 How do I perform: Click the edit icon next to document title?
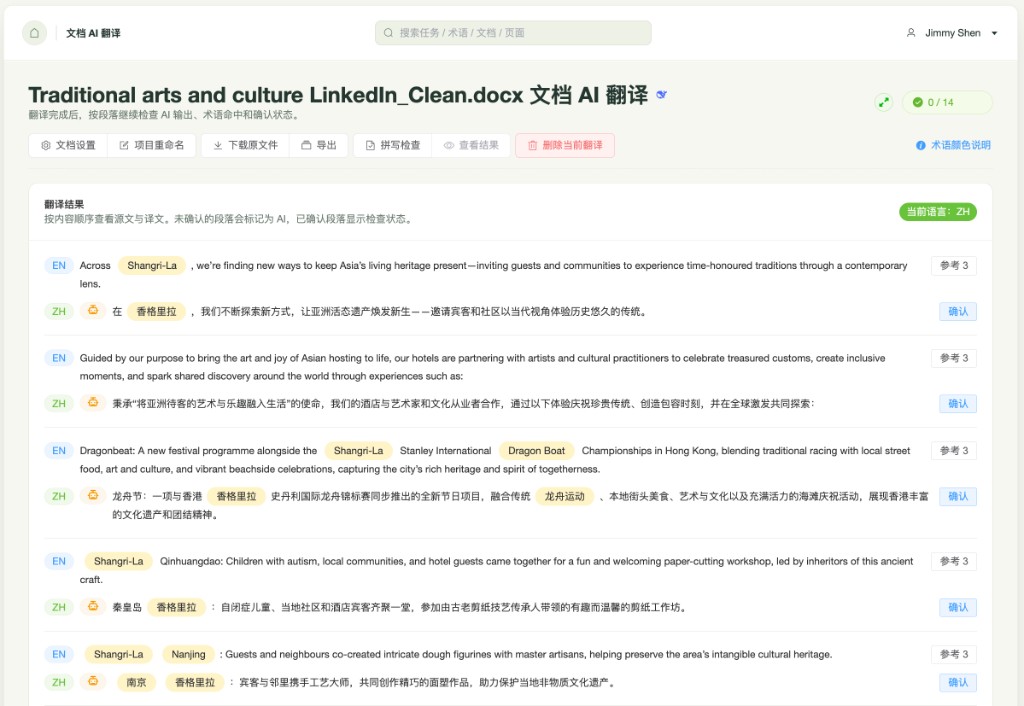pyautogui.click(x=662, y=95)
